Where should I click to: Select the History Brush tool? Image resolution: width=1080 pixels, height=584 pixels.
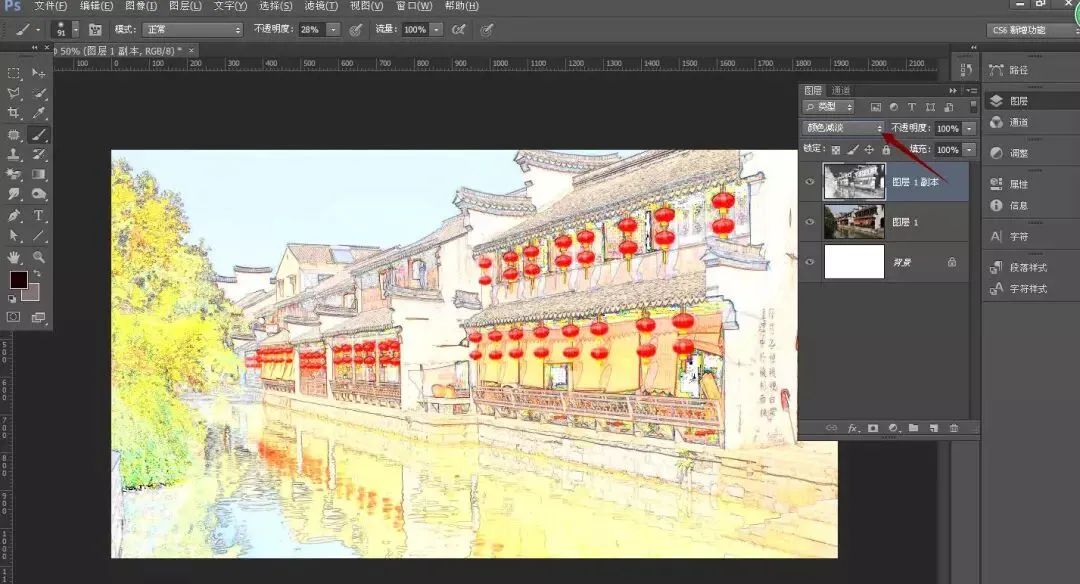tap(39, 155)
